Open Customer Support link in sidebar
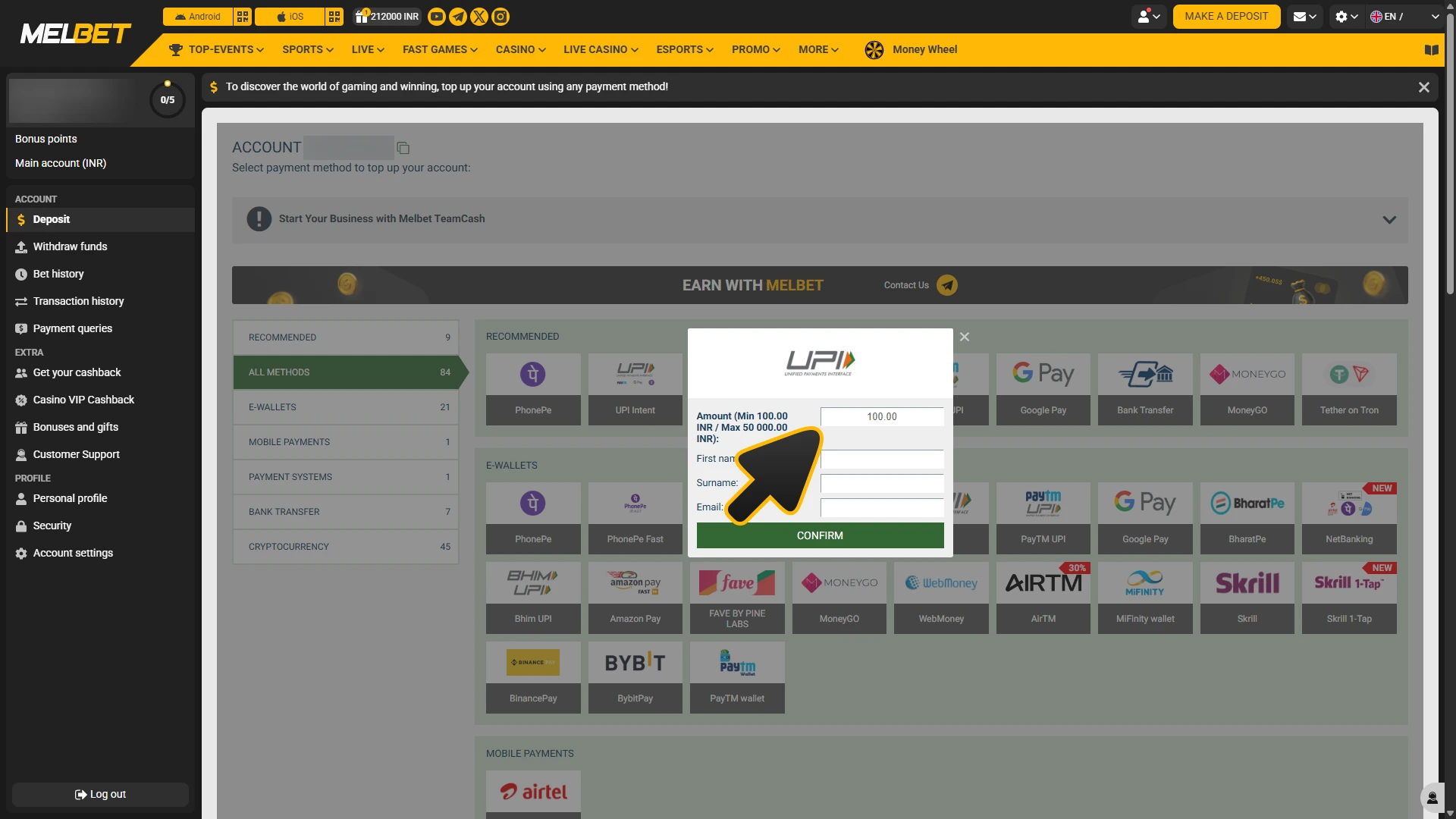1456x819 pixels. click(x=100, y=454)
